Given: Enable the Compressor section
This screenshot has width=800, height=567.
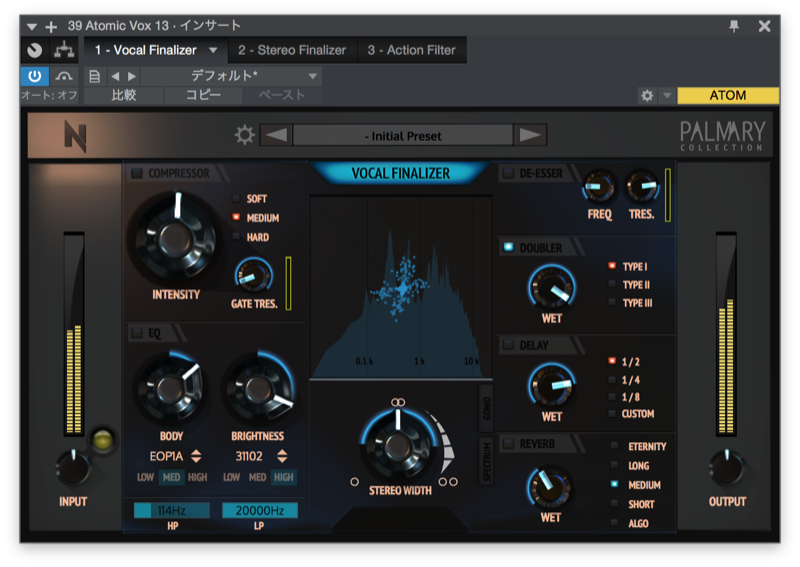Looking at the screenshot, I should tap(137, 174).
